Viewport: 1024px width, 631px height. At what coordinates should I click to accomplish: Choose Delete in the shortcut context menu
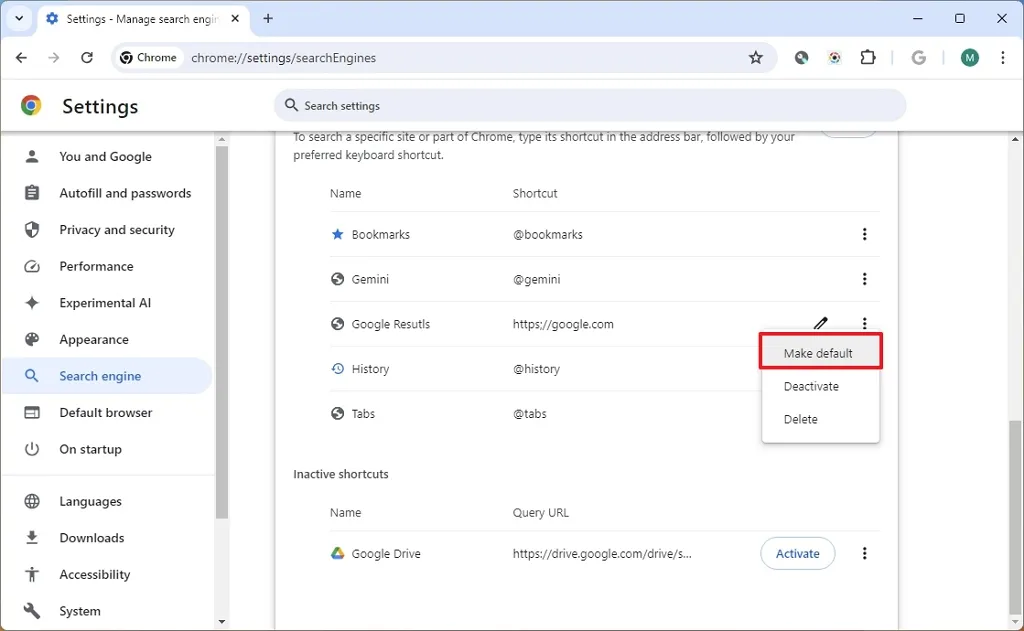coord(800,419)
